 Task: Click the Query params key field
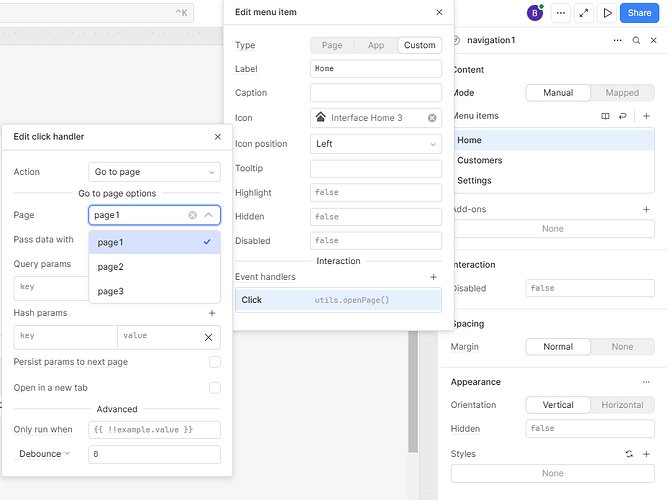pyautogui.click(x=51, y=288)
